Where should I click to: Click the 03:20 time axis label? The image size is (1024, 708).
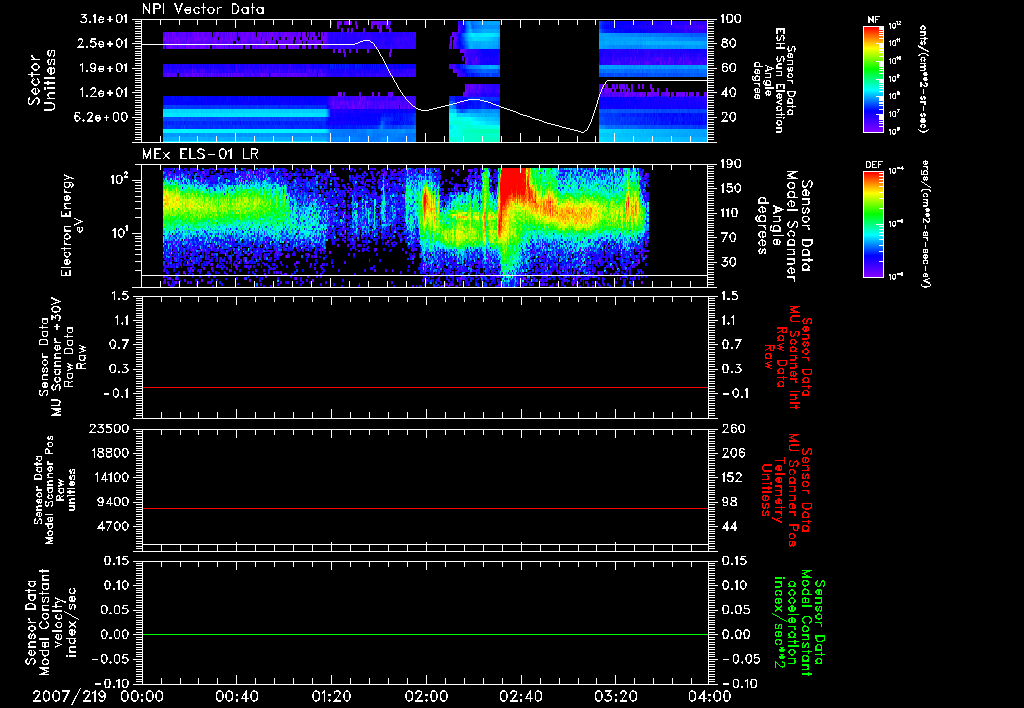point(615,696)
